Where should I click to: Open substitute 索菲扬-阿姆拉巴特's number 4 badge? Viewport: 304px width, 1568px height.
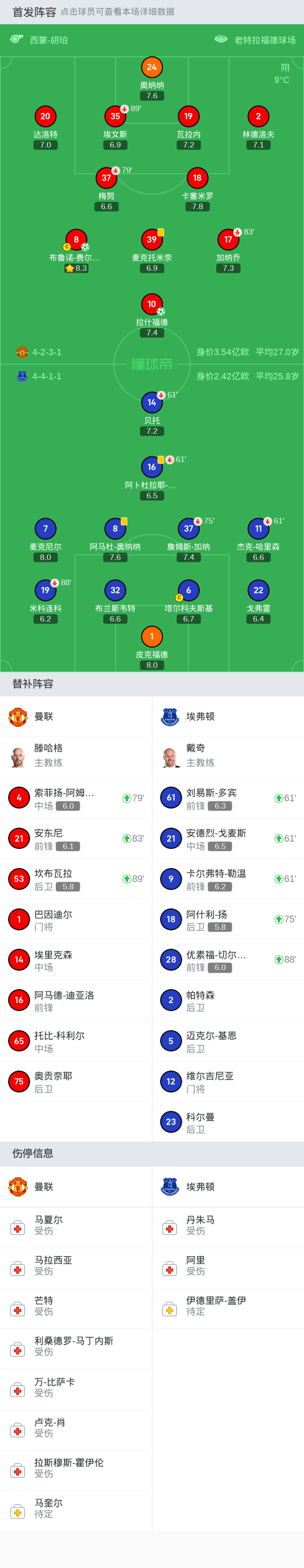pyautogui.click(x=19, y=798)
